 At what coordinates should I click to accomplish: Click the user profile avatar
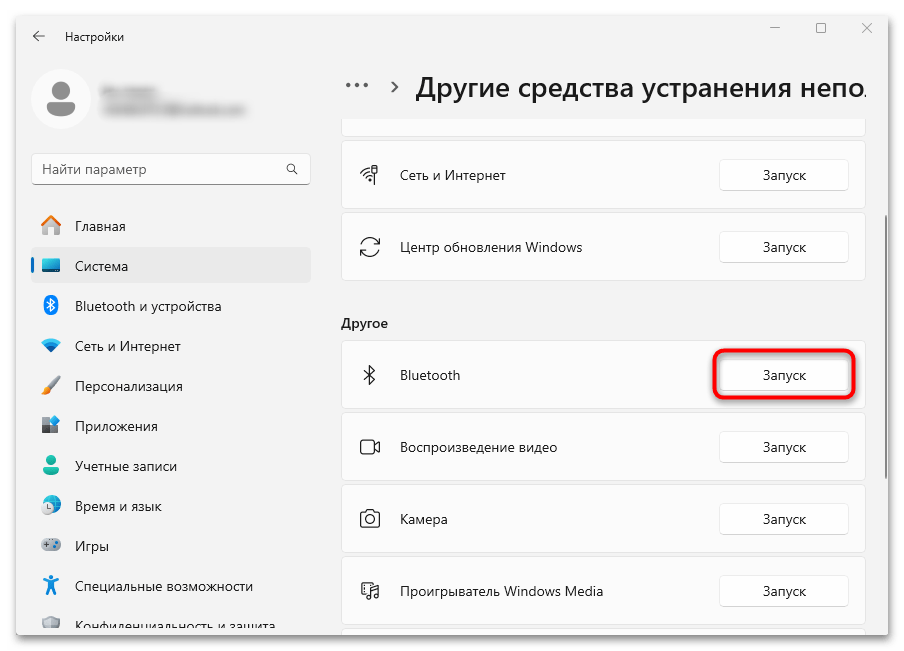tap(61, 99)
